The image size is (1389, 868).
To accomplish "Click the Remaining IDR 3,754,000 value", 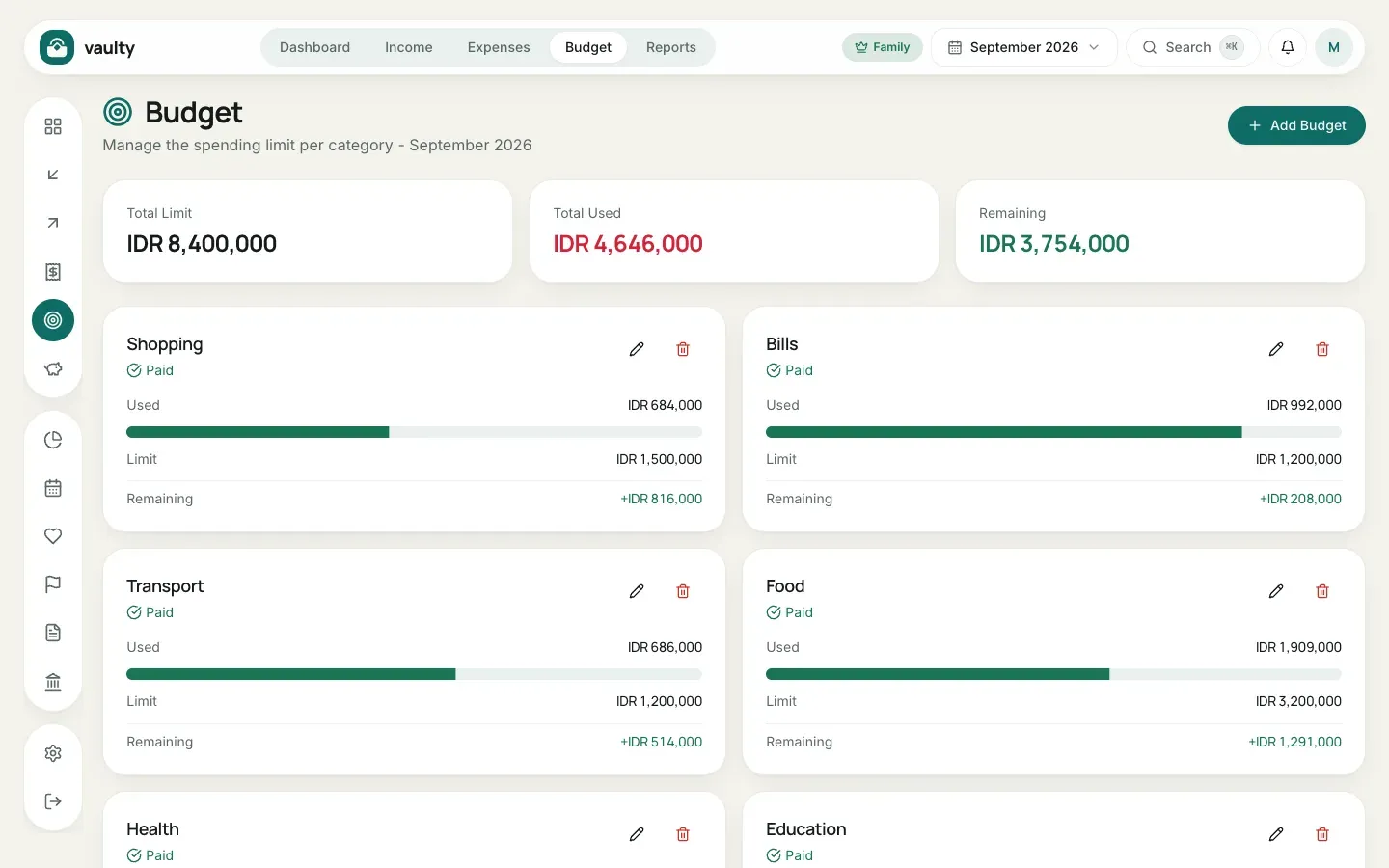I will coord(1054,244).
